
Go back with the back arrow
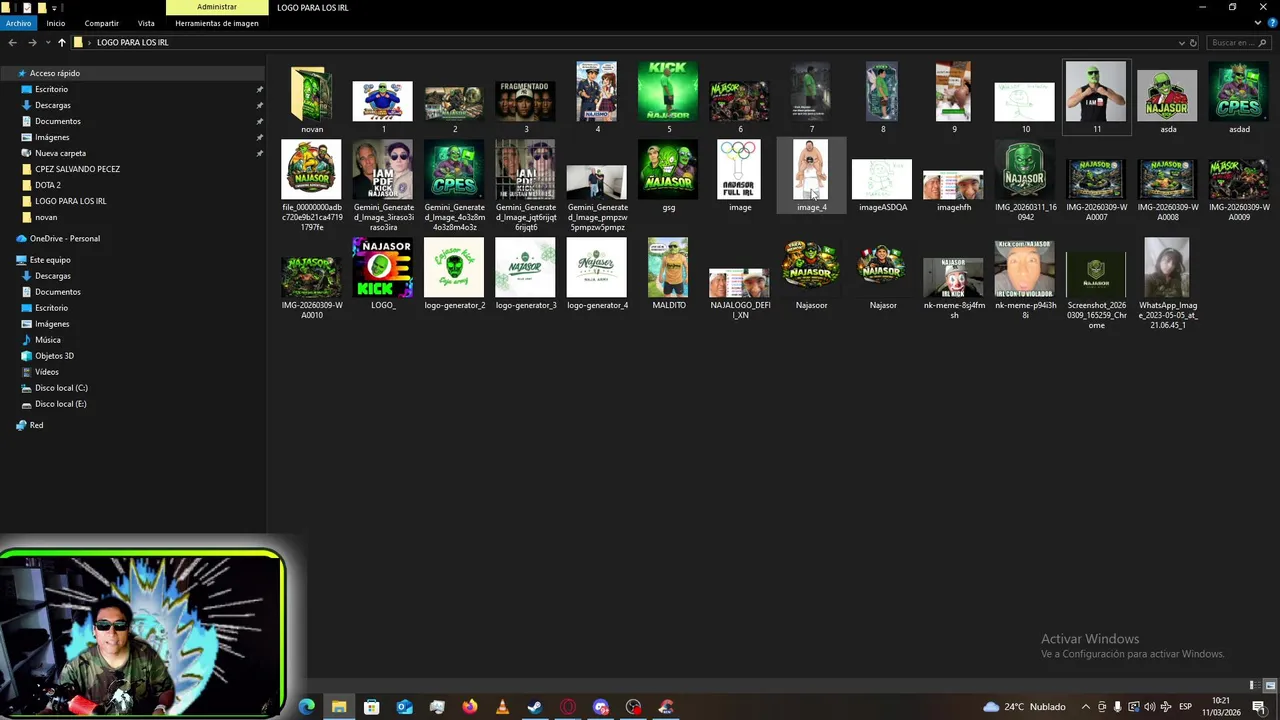12,42
